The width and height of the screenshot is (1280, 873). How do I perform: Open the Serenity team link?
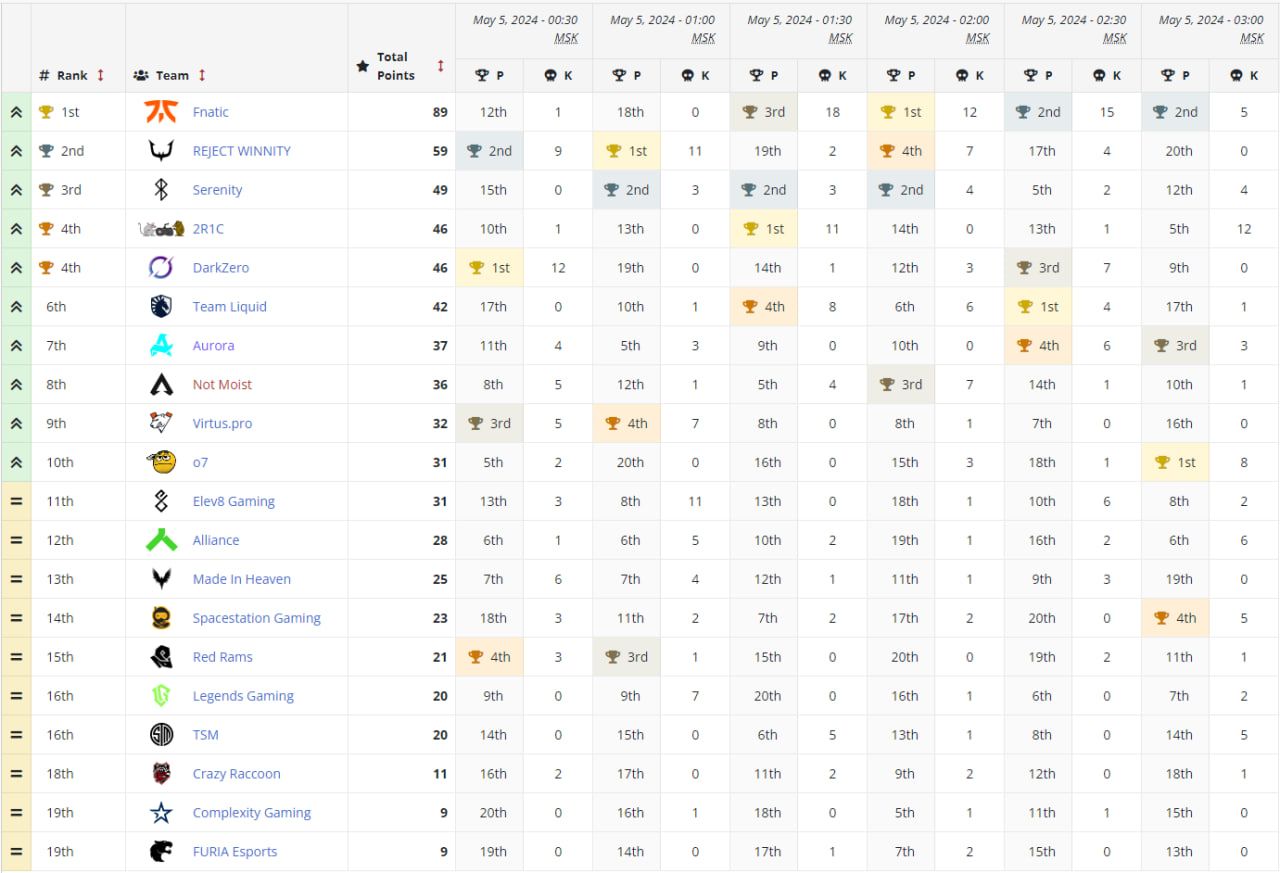point(218,190)
